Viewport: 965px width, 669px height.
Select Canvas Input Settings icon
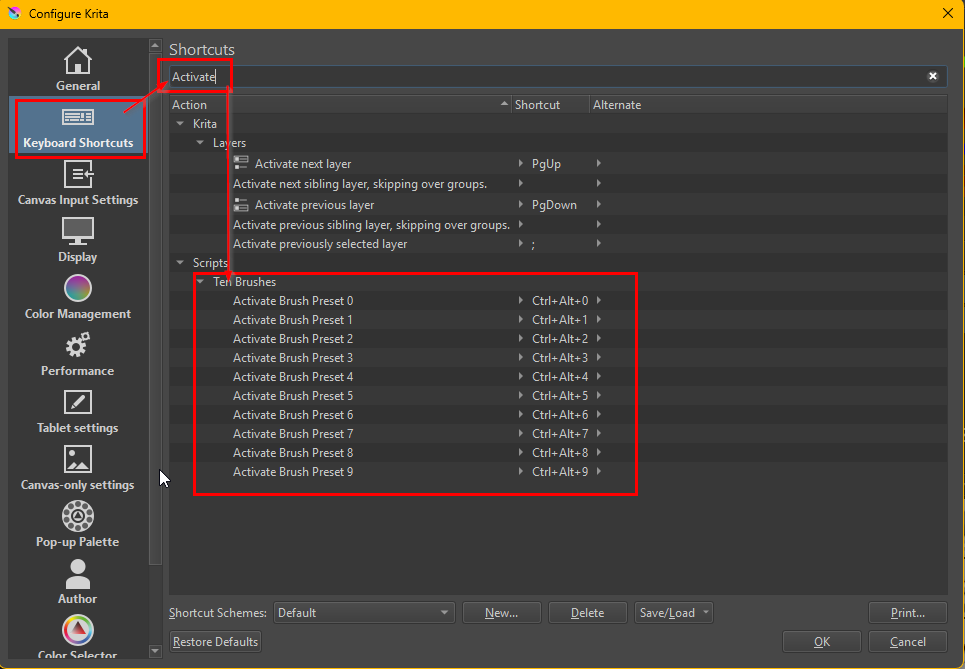[x=78, y=183]
